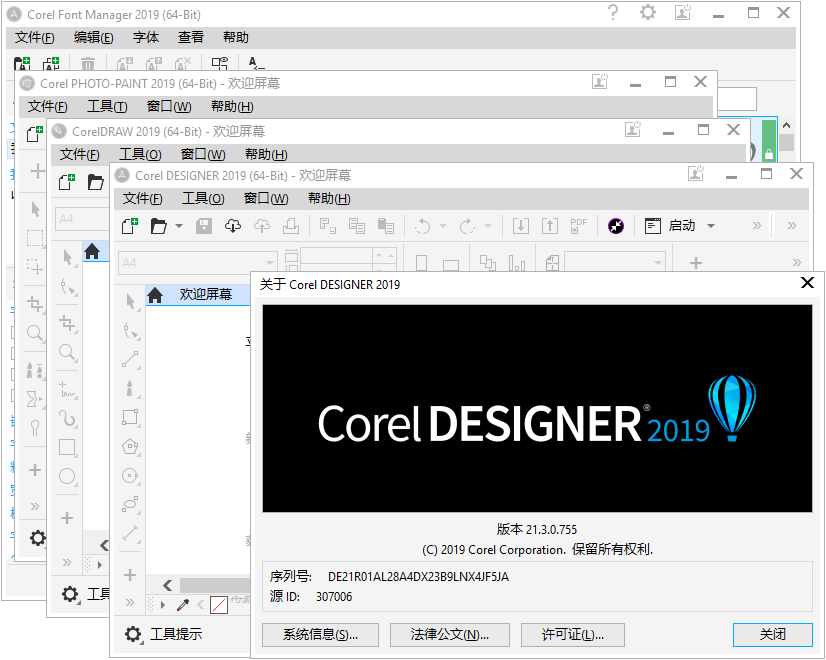
Task: Click Save floppy icon in Corel DESIGNER
Action: tap(204, 226)
